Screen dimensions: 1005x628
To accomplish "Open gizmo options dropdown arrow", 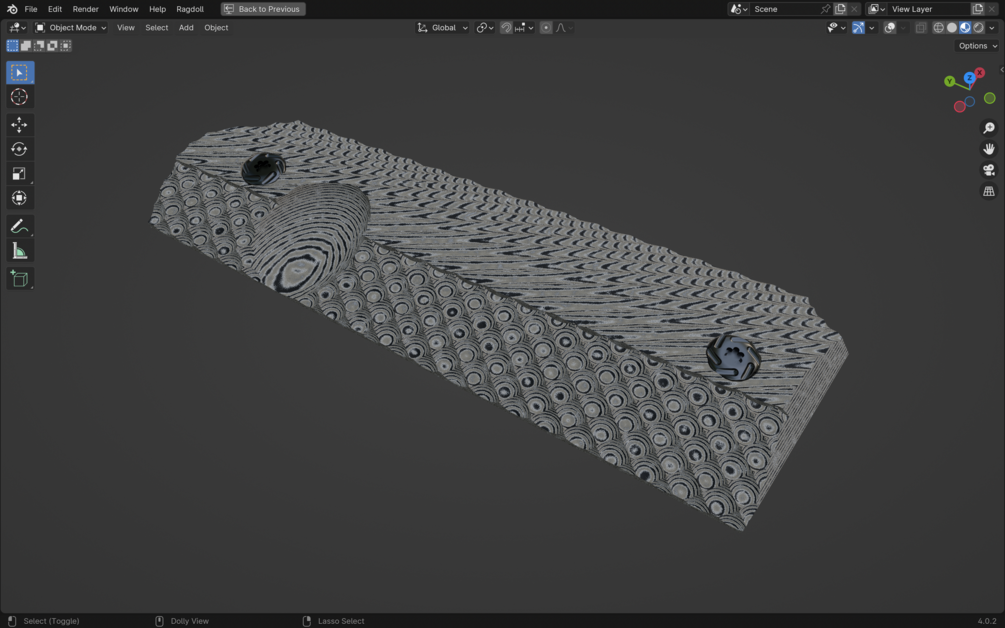I will [x=872, y=28].
